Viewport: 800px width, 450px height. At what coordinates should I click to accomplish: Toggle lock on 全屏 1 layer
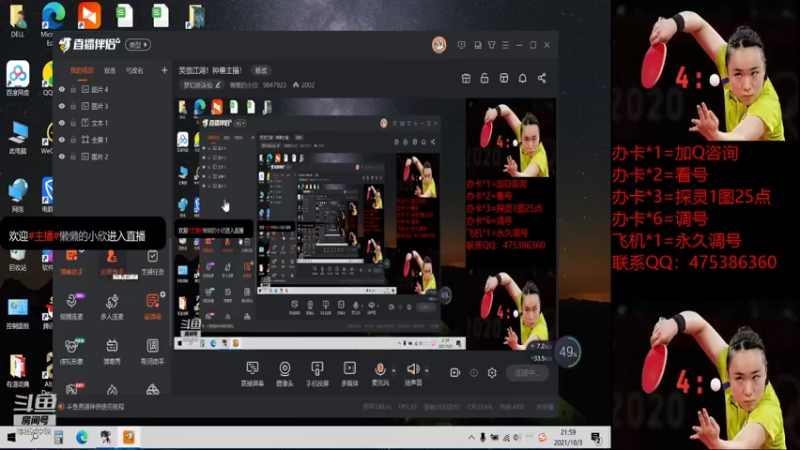[x=73, y=140]
